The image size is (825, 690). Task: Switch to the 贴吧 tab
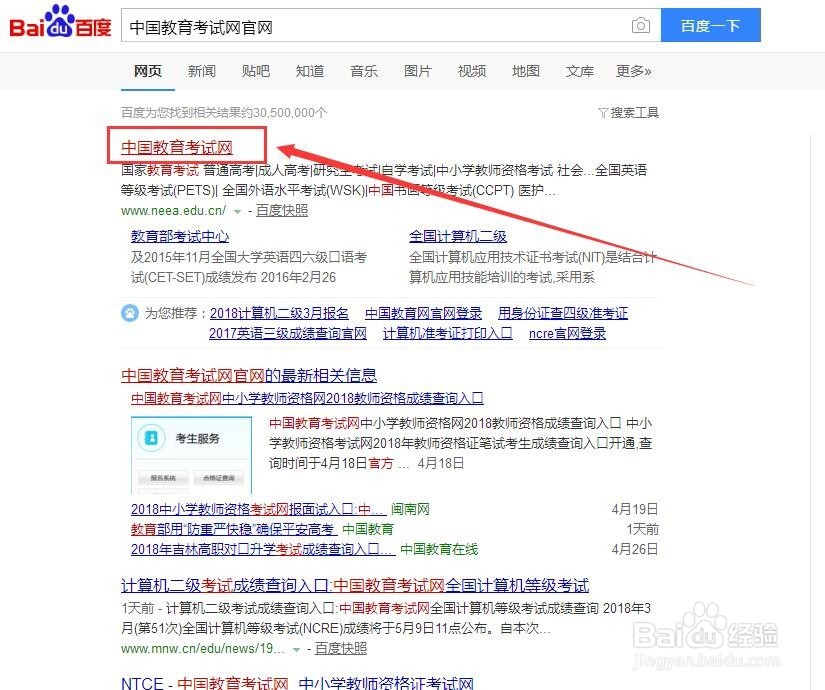(255, 71)
